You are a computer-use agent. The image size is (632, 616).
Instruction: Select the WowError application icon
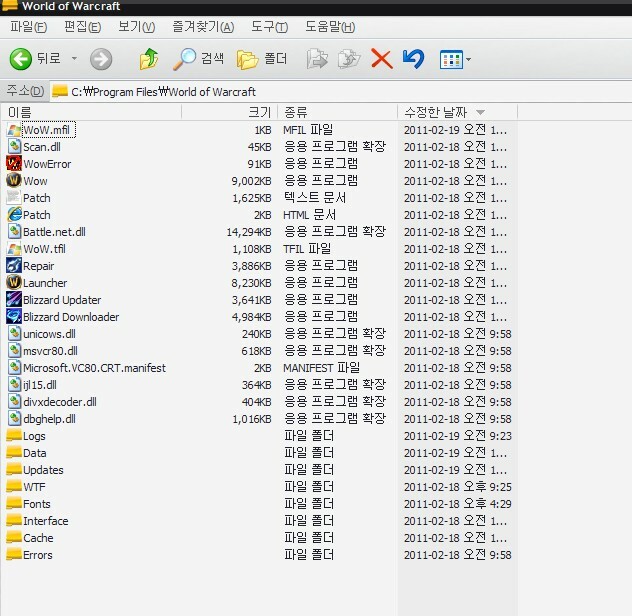tap(14, 164)
